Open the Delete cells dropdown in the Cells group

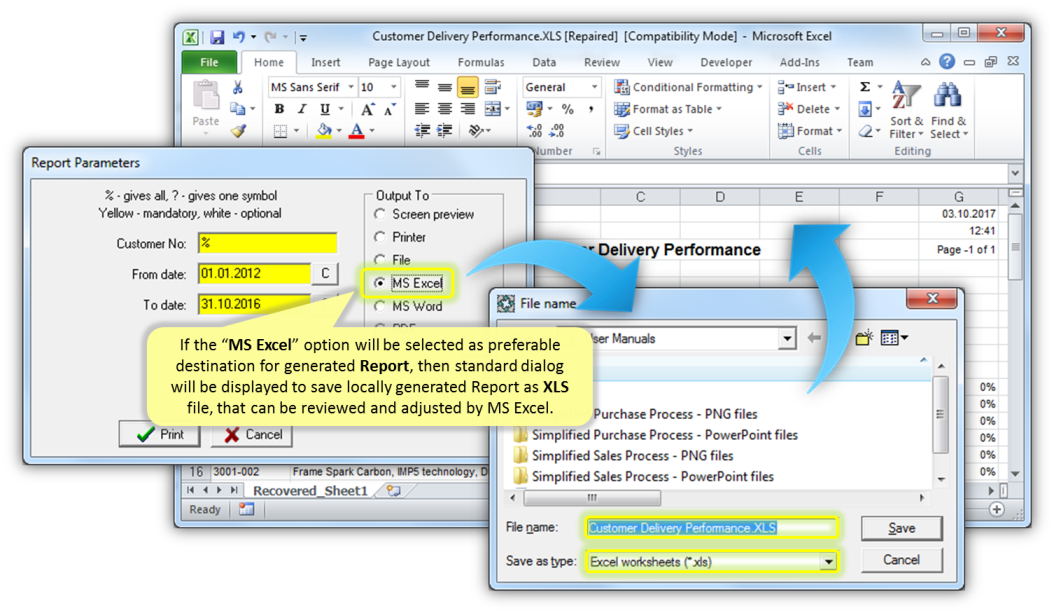tap(837, 109)
